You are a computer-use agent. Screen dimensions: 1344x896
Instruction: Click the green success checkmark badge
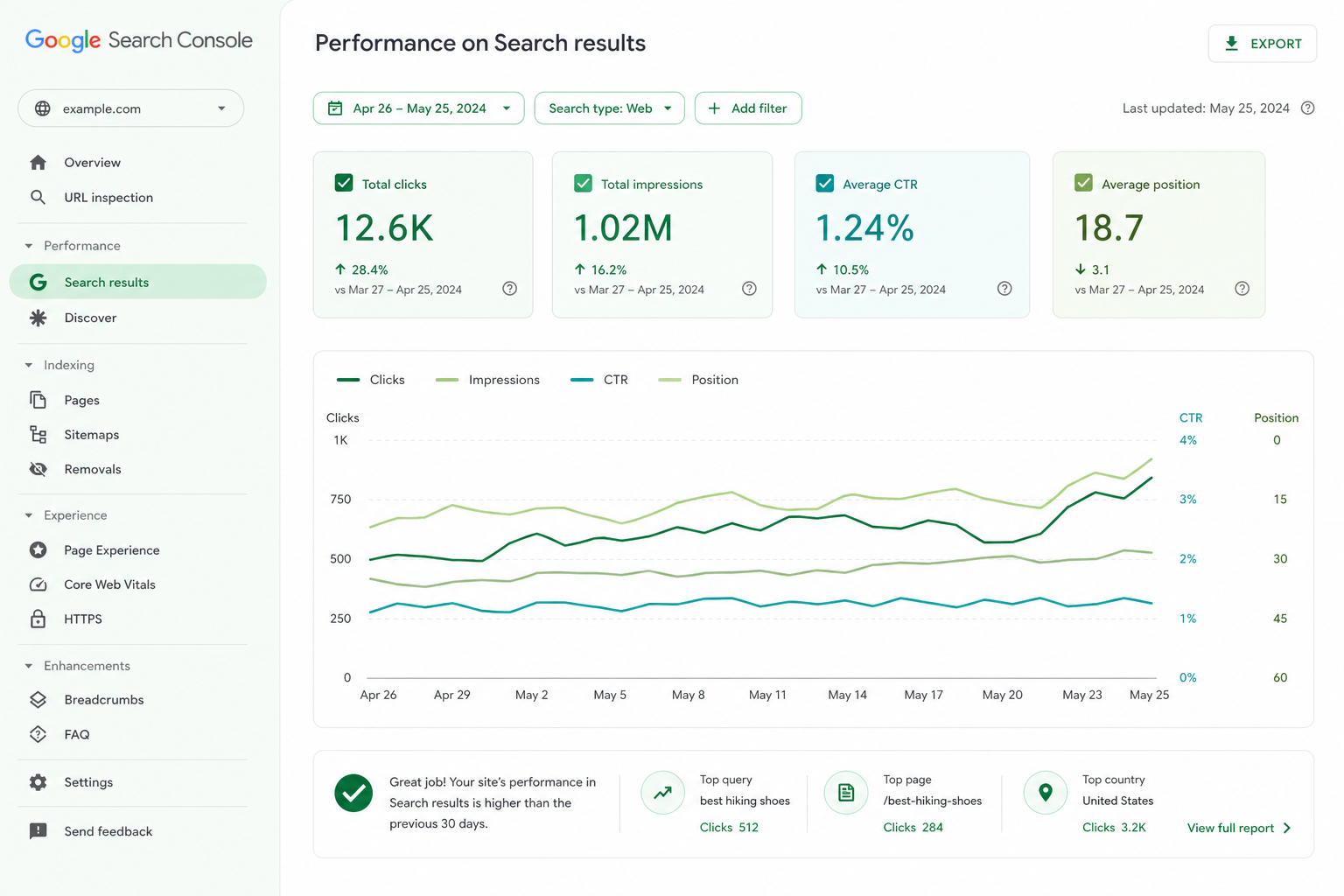click(x=353, y=793)
